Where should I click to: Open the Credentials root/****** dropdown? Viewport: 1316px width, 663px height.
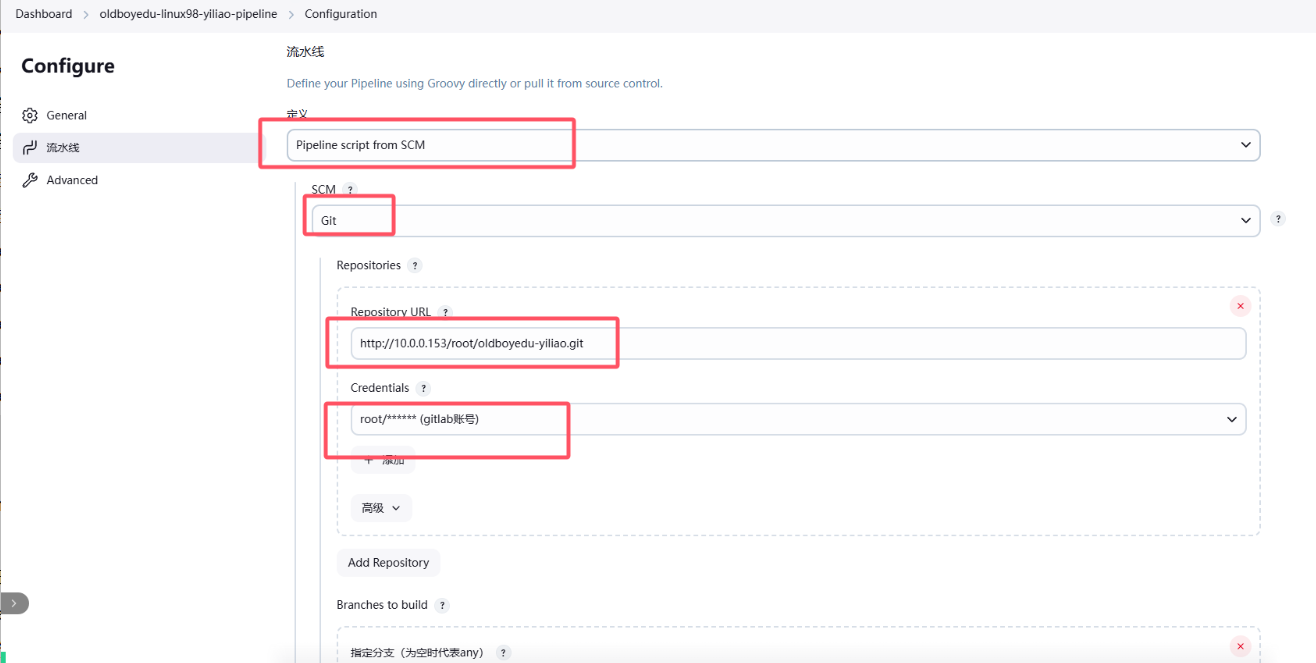click(797, 419)
